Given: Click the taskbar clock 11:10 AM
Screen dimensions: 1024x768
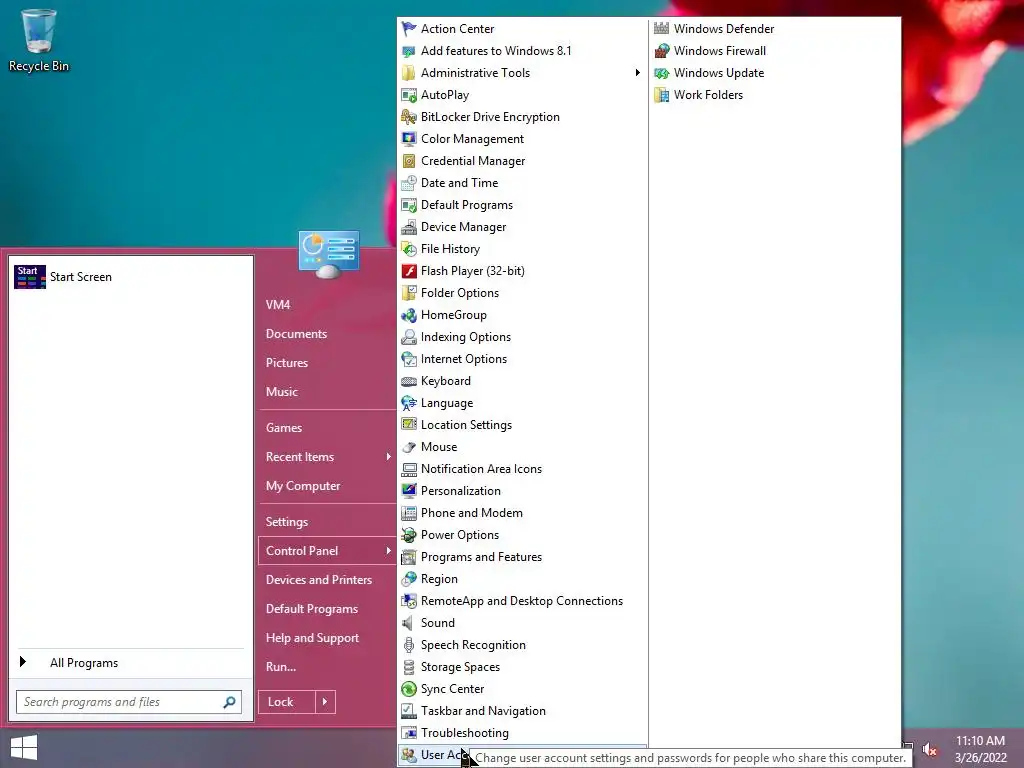Looking at the screenshot, I should click(x=980, y=741).
